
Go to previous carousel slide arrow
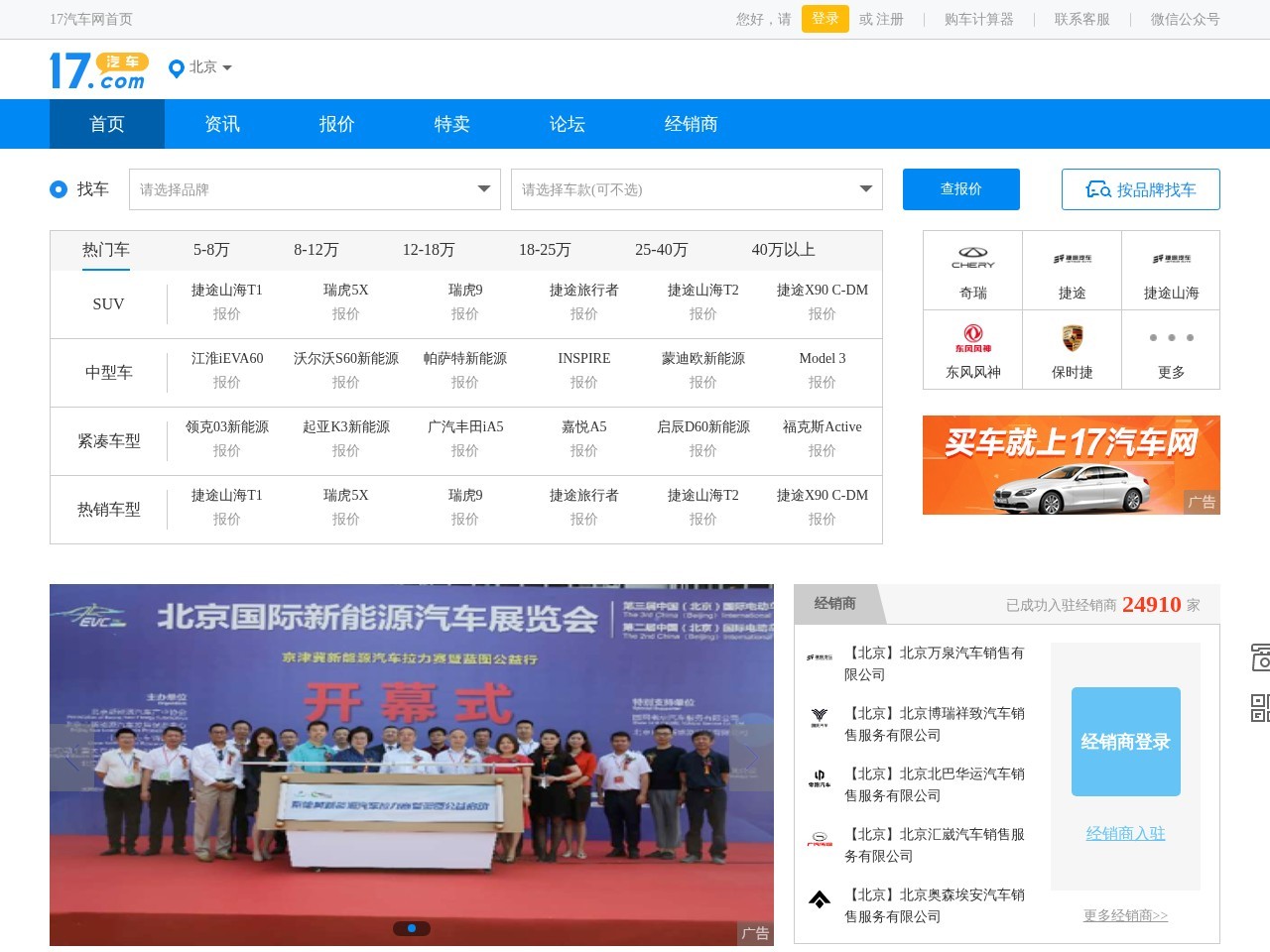71,759
